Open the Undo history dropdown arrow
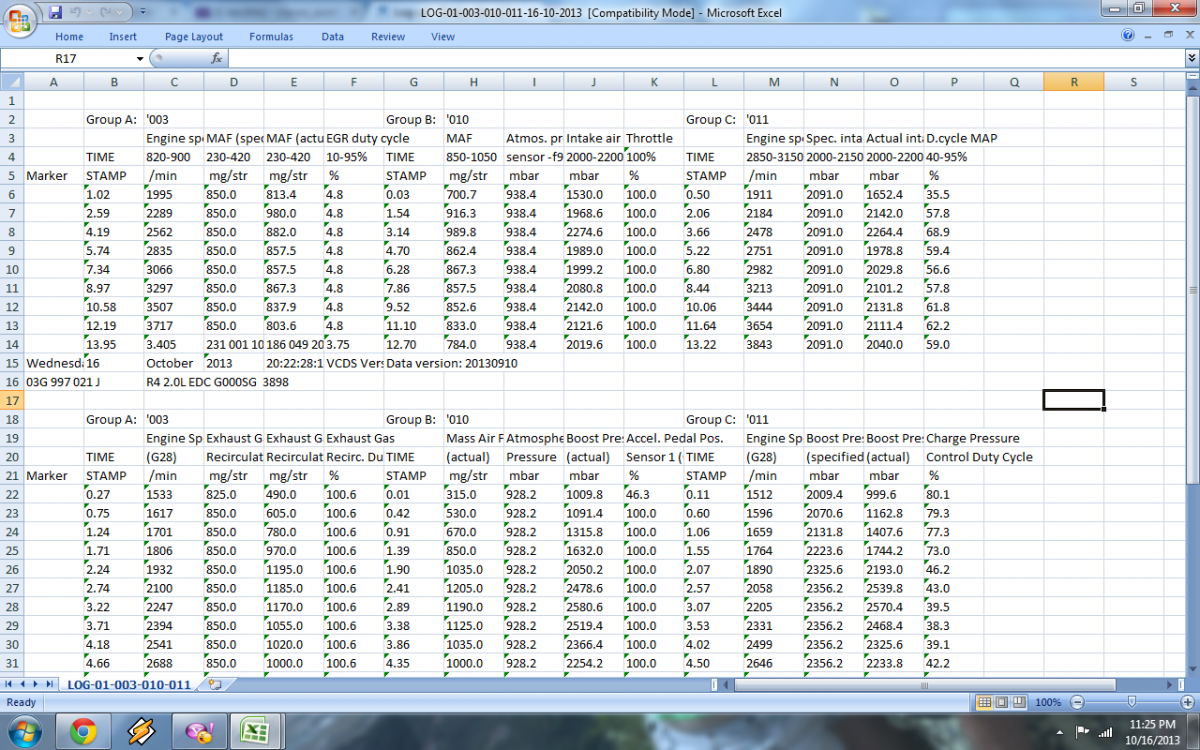The width and height of the screenshot is (1200, 750). point(91,12)
